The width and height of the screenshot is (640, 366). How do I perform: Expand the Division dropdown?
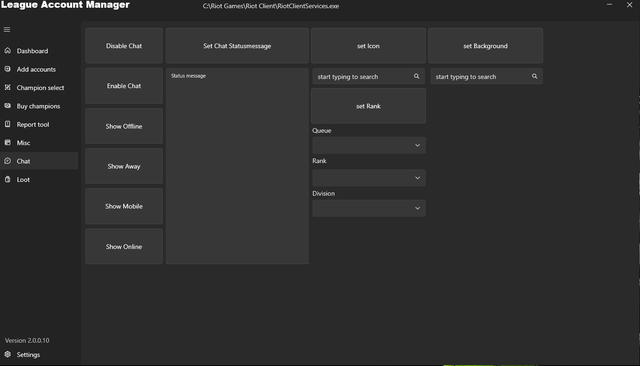point(369,208)
